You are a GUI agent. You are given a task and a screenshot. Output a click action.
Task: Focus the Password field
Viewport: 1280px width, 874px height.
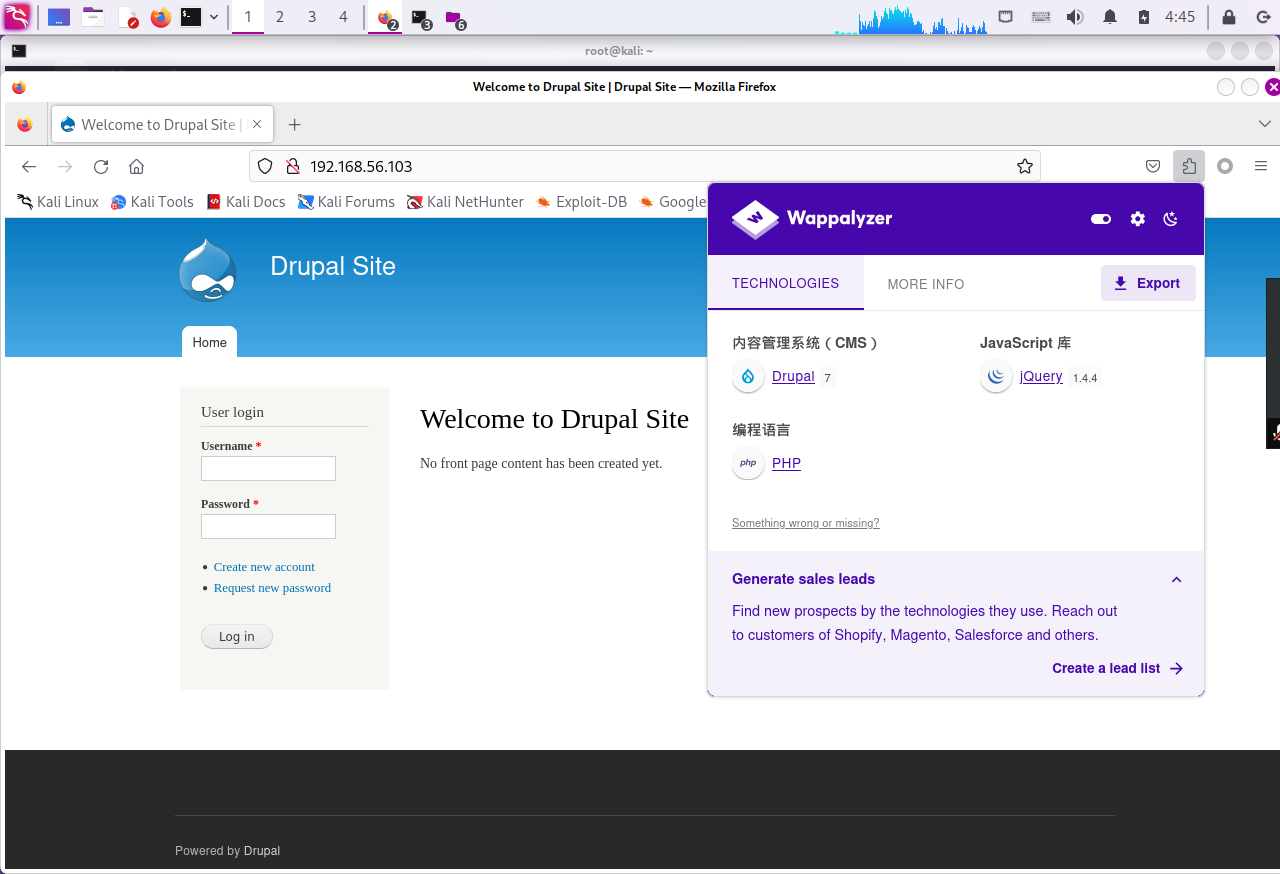point(268,526)
